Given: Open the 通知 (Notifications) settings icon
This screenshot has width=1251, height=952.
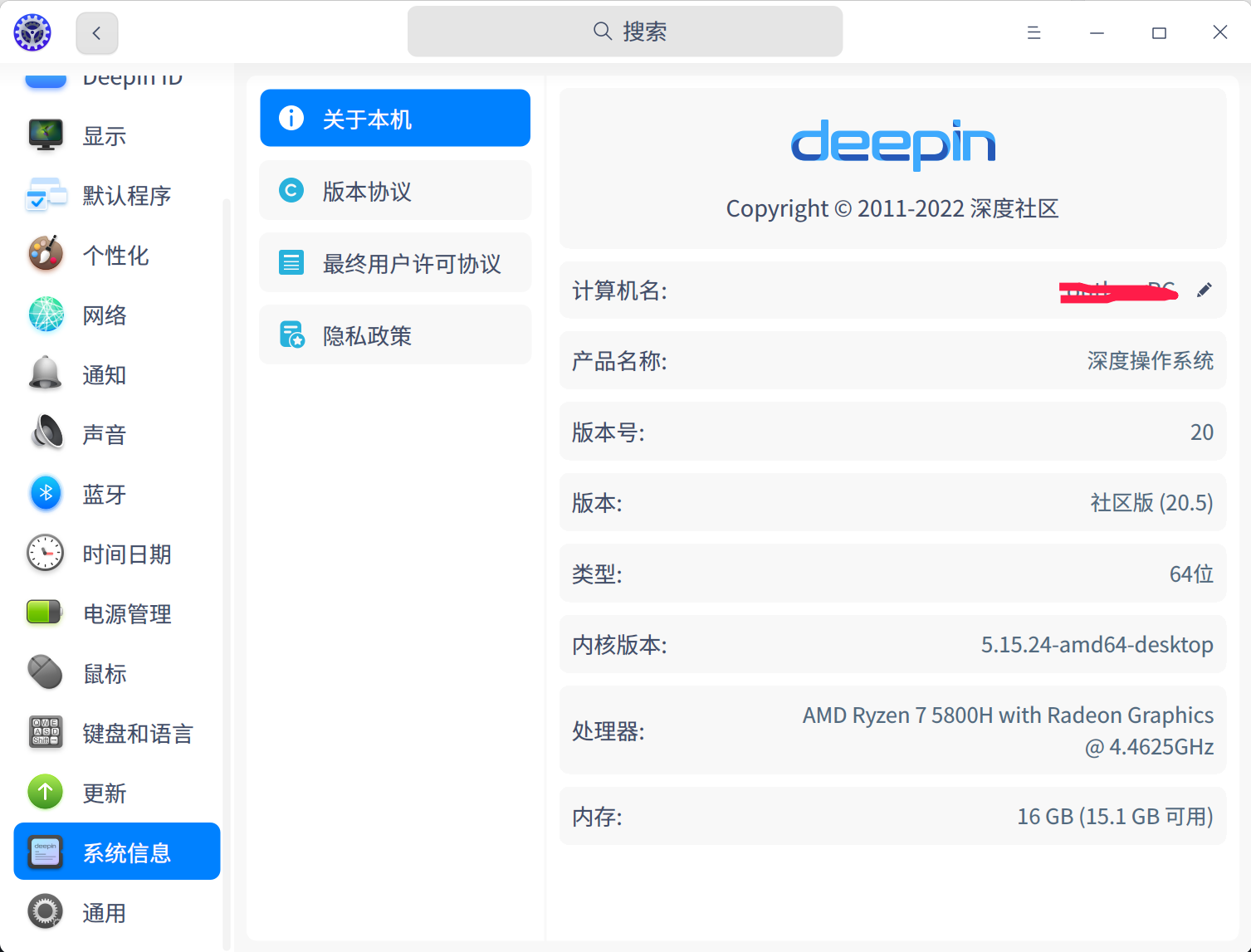Looking at the screenshot, I should (45, 374).
